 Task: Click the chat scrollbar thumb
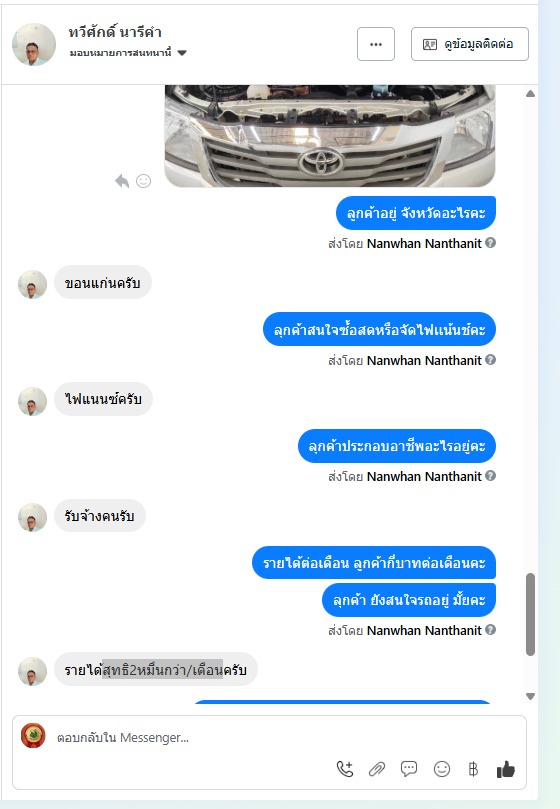pyautogui.click(x=530, y=614)
